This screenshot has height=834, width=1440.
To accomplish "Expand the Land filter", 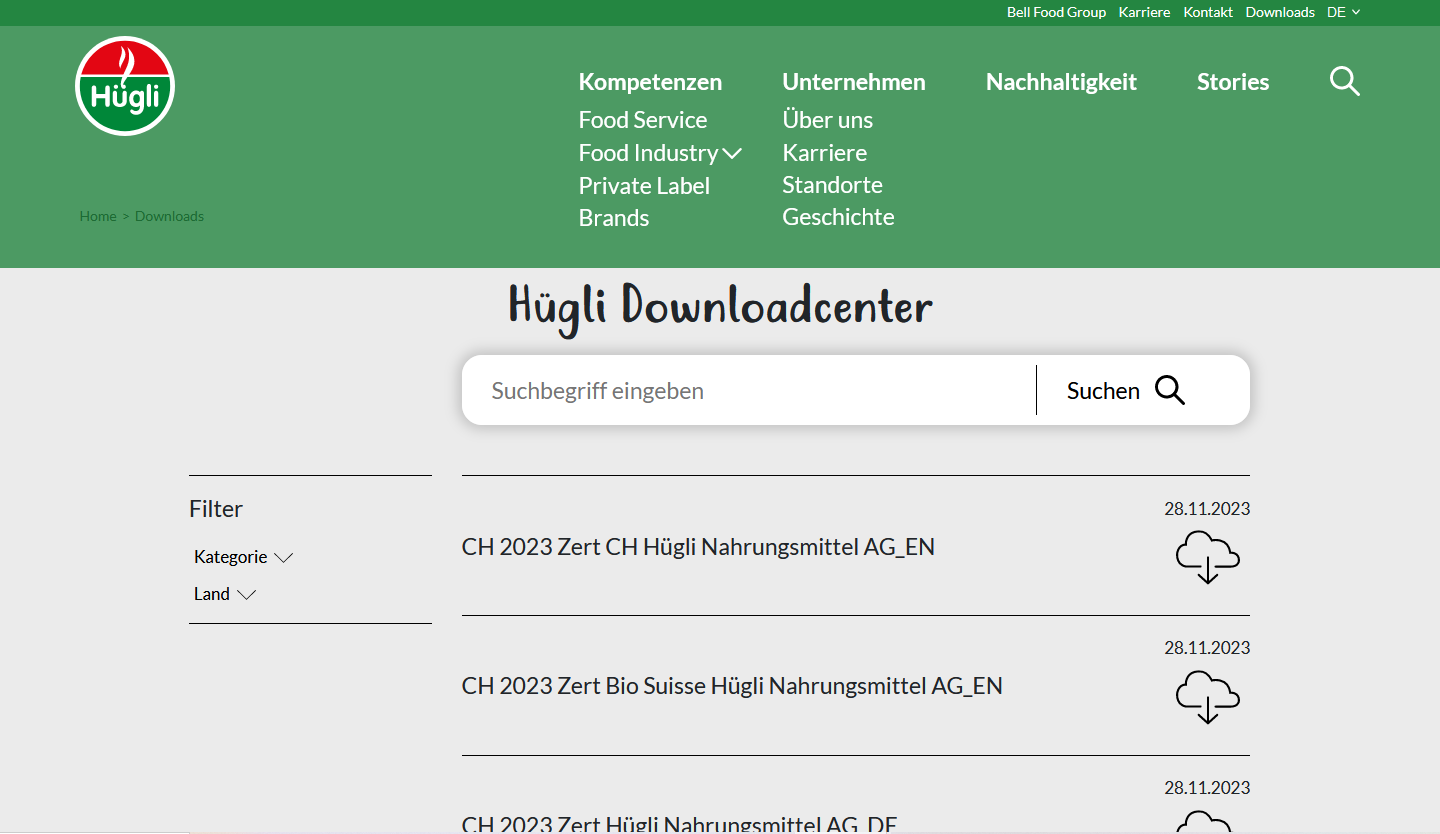I will [225, 594].
